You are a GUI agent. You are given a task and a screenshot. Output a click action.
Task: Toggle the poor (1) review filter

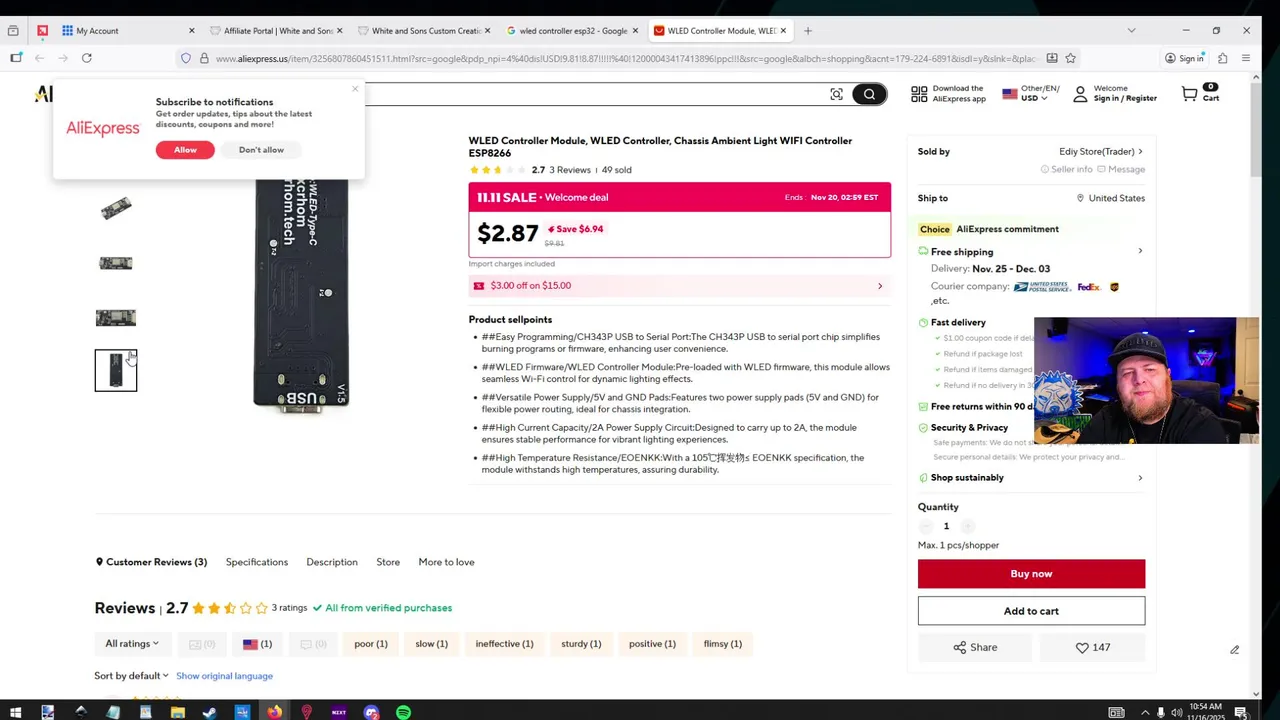point(371,644)
